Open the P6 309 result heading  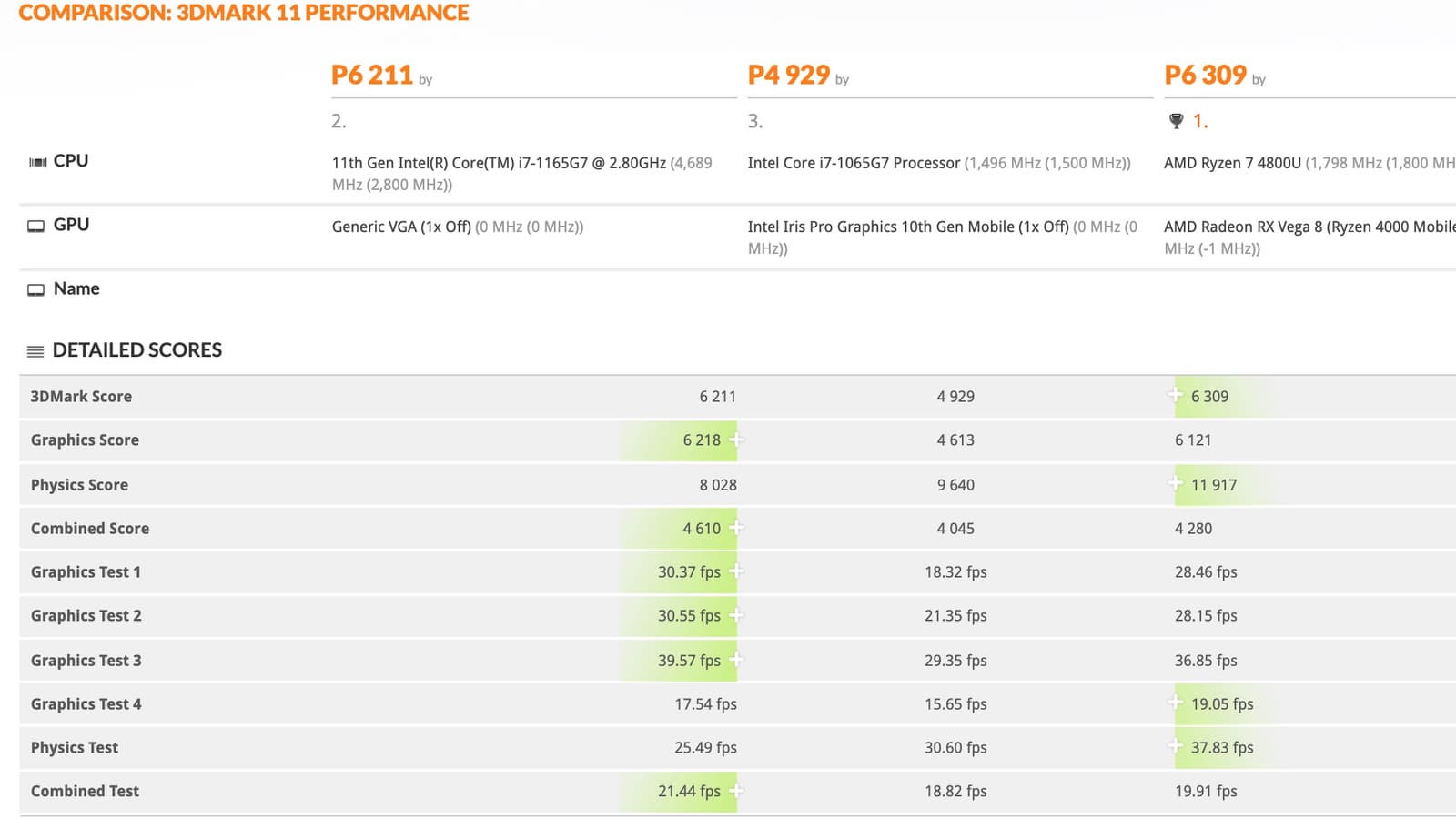1205,75
